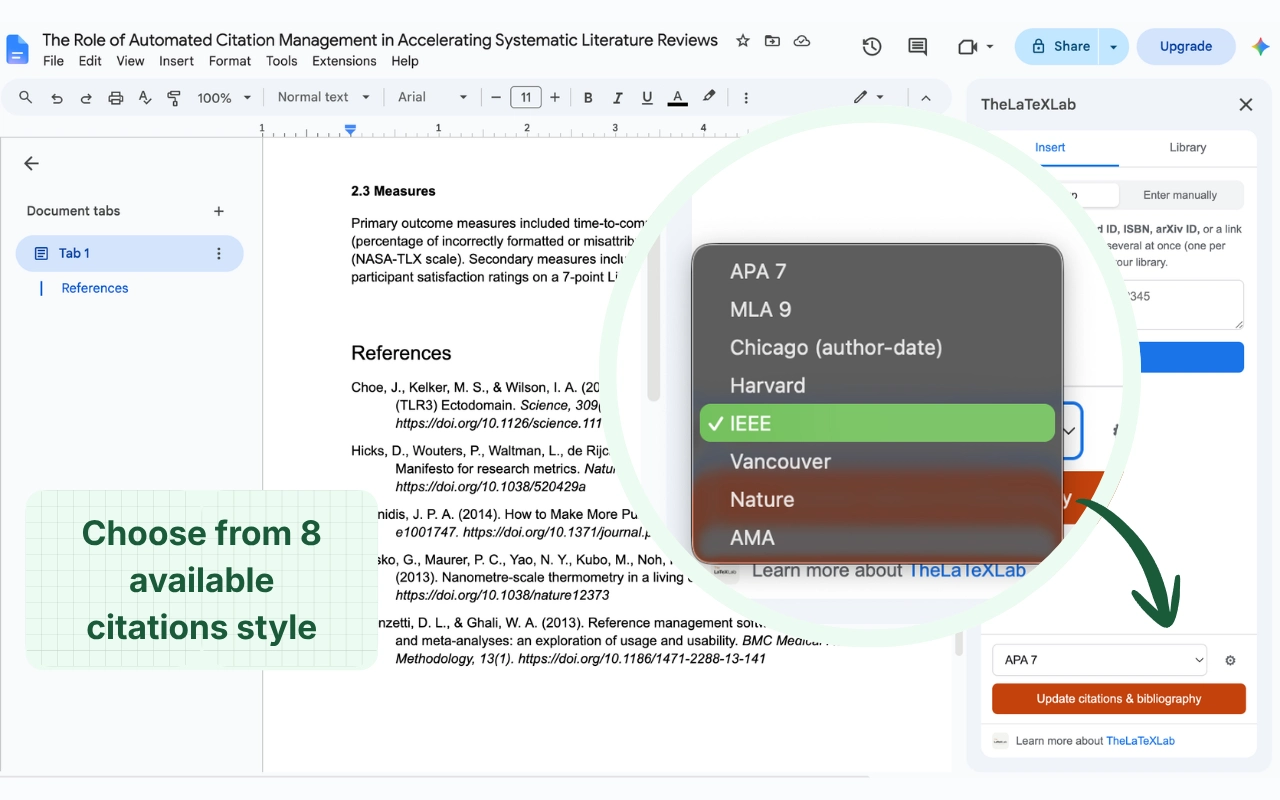This screenshot has height=800, width=1280.
Task: Open the View menu
Action: pos(130,61)
